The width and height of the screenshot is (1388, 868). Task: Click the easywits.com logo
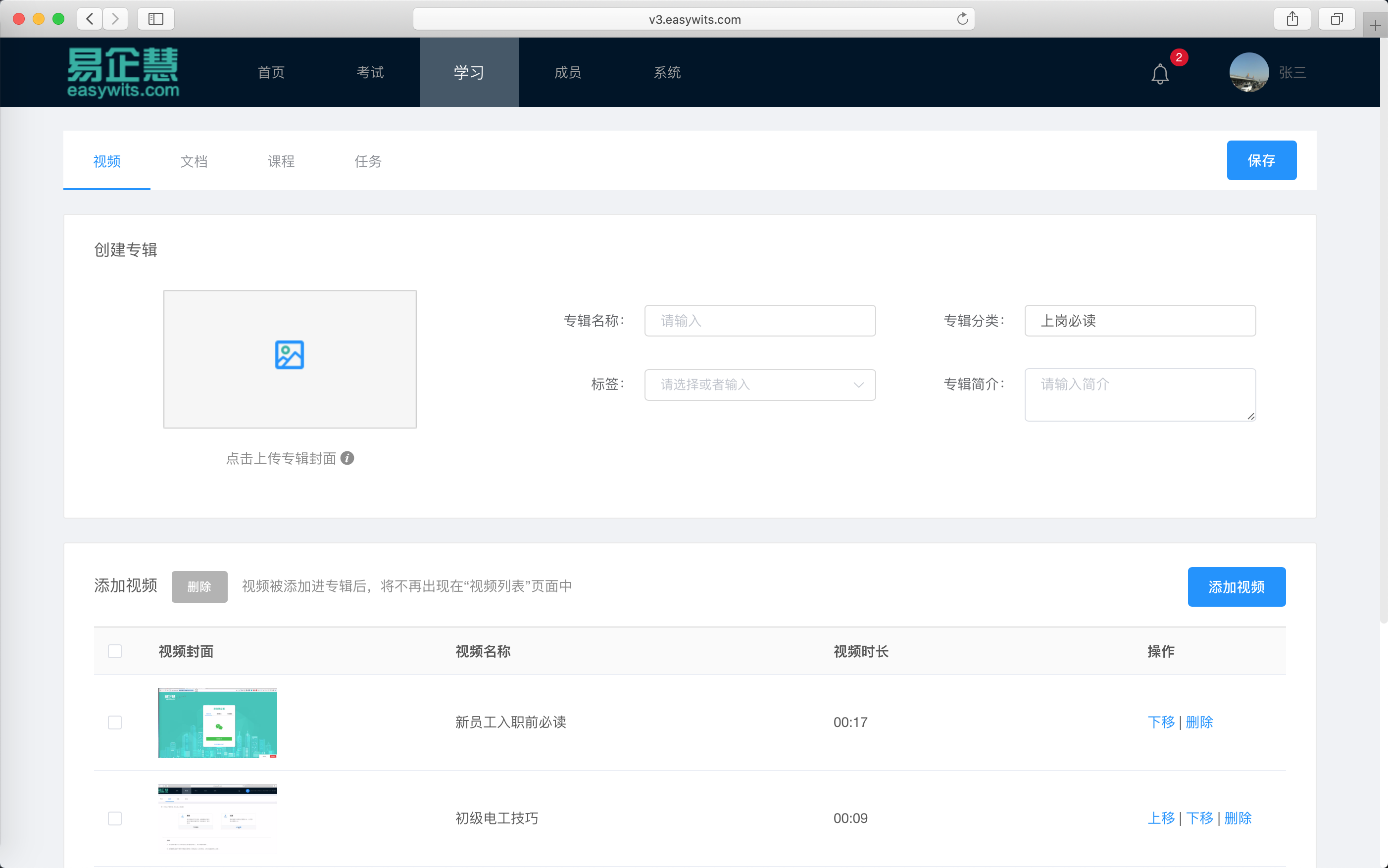pos(123,72)
